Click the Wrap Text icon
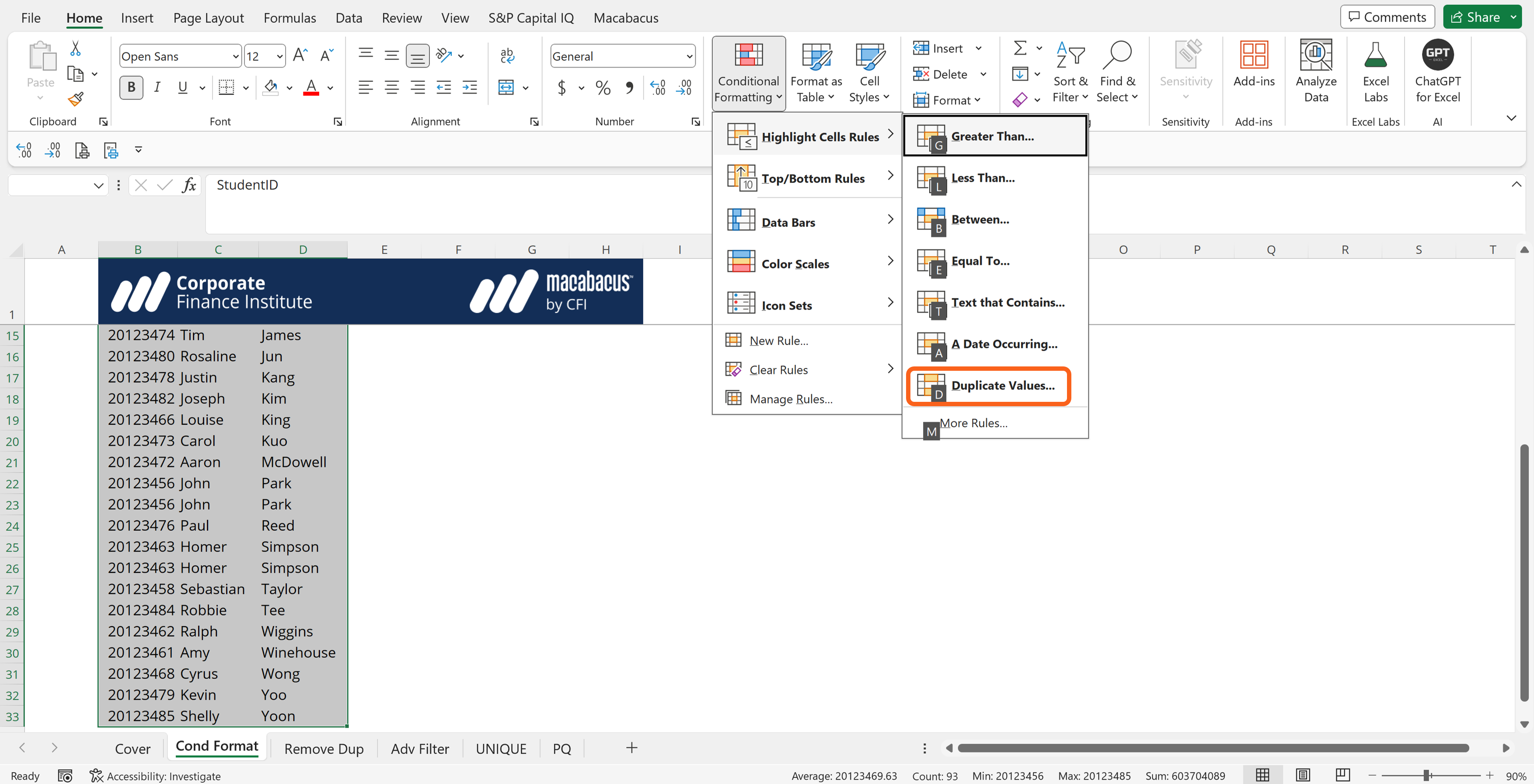 tap(507, 56)
